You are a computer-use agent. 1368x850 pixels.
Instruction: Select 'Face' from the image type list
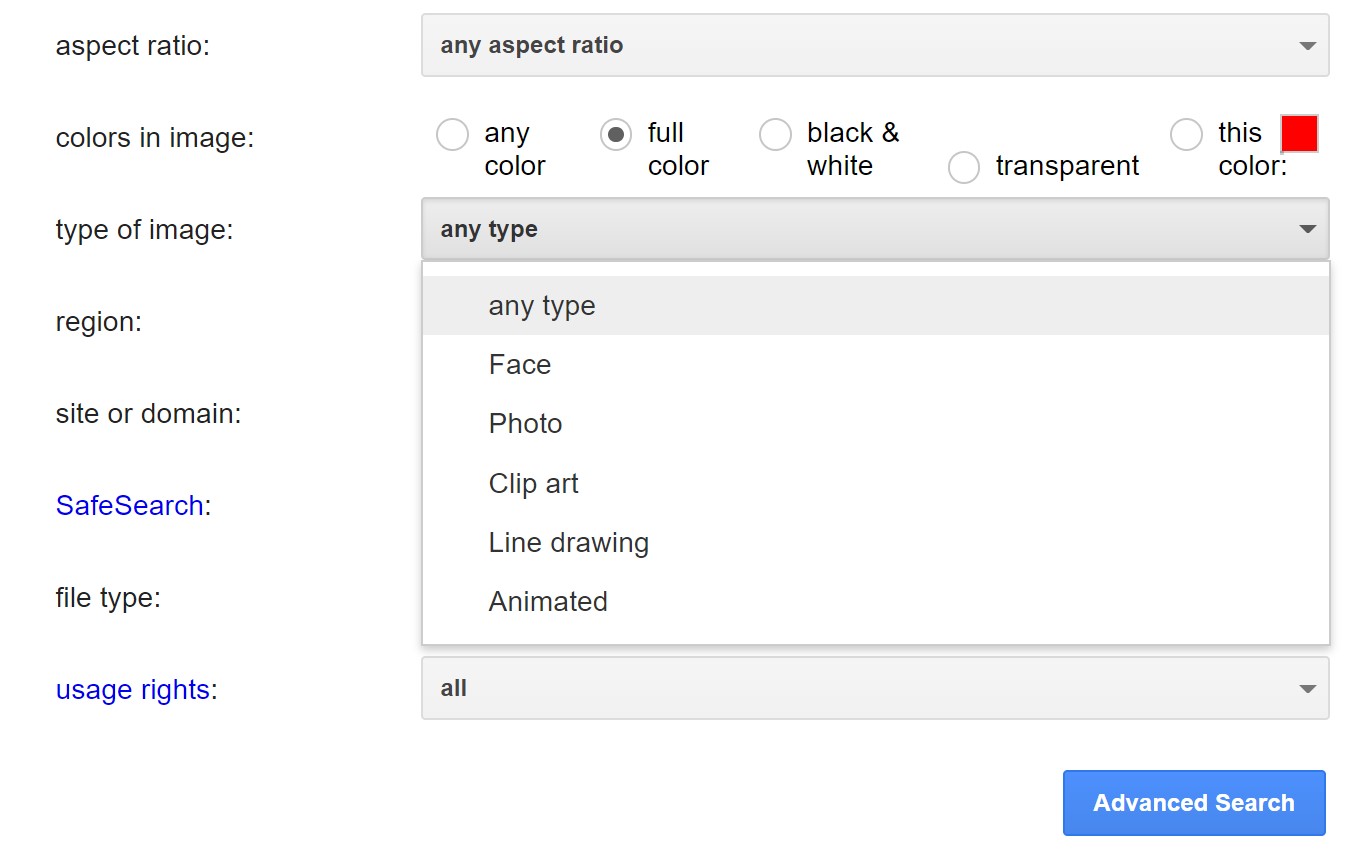(x=519, y=364)
